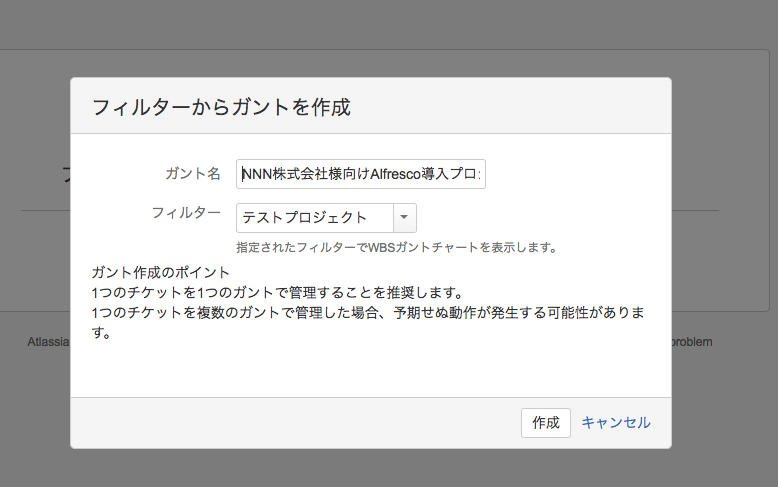Open the フィルター dropdown arrow
Screen dimensions: 778x487
point(404,218)
